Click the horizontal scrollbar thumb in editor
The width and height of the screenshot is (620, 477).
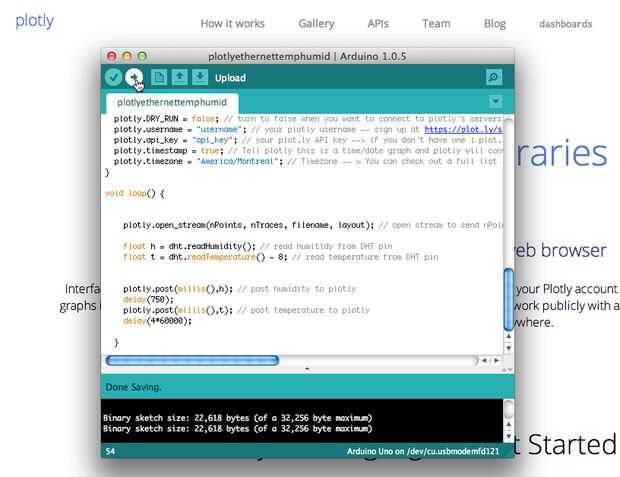[192, 360]
